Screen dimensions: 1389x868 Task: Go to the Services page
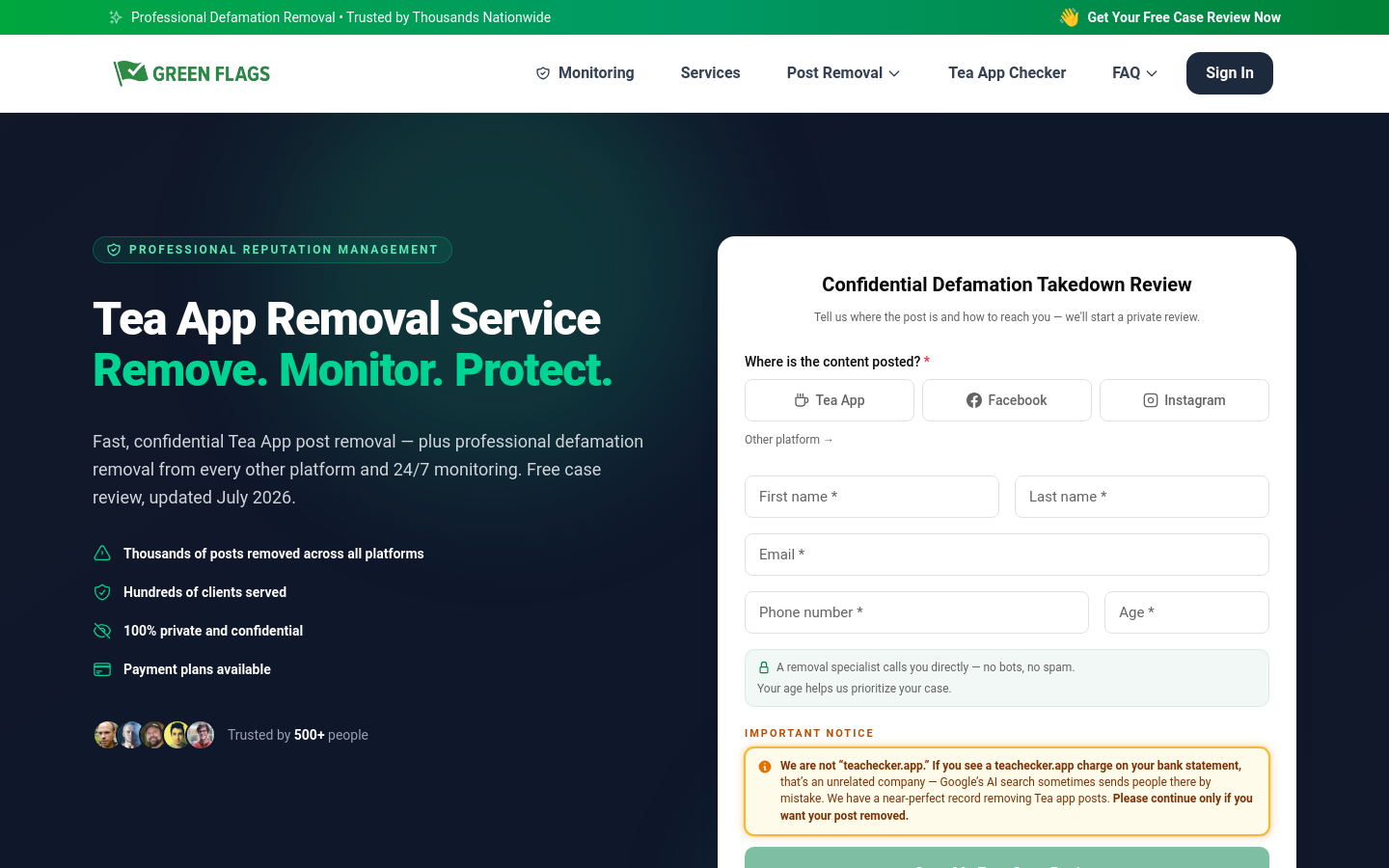pyautogui.click(x=711, y=73)
